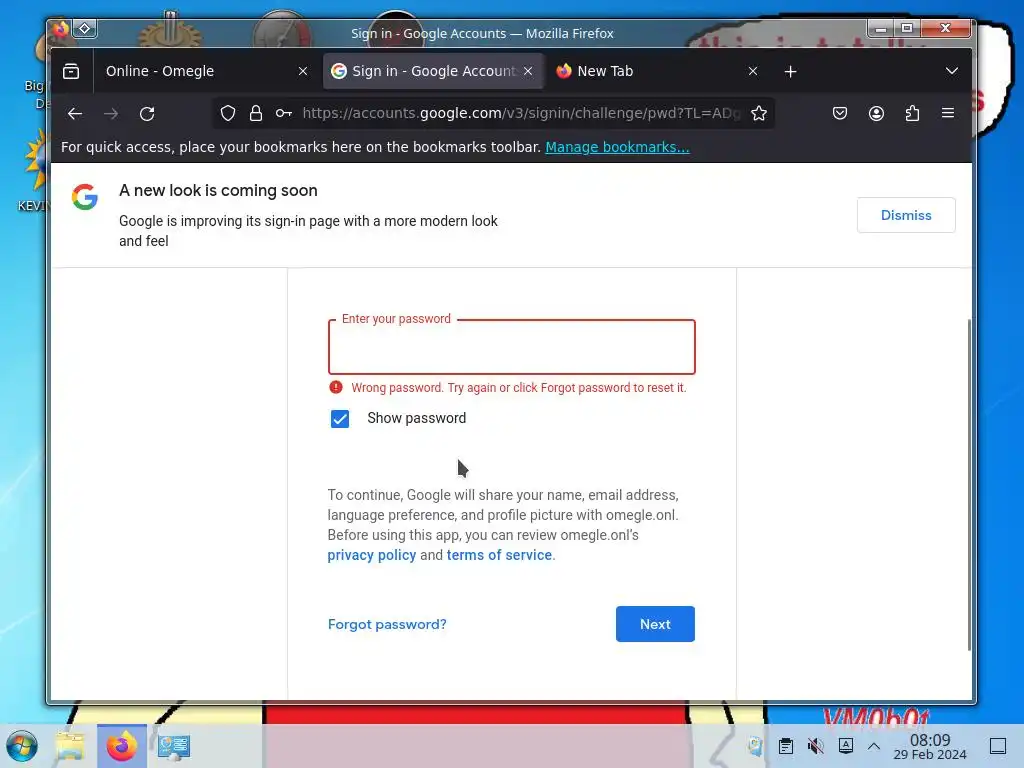Open the Firefox account icon
Viewport: 1024px width, 768px height.
876,114
